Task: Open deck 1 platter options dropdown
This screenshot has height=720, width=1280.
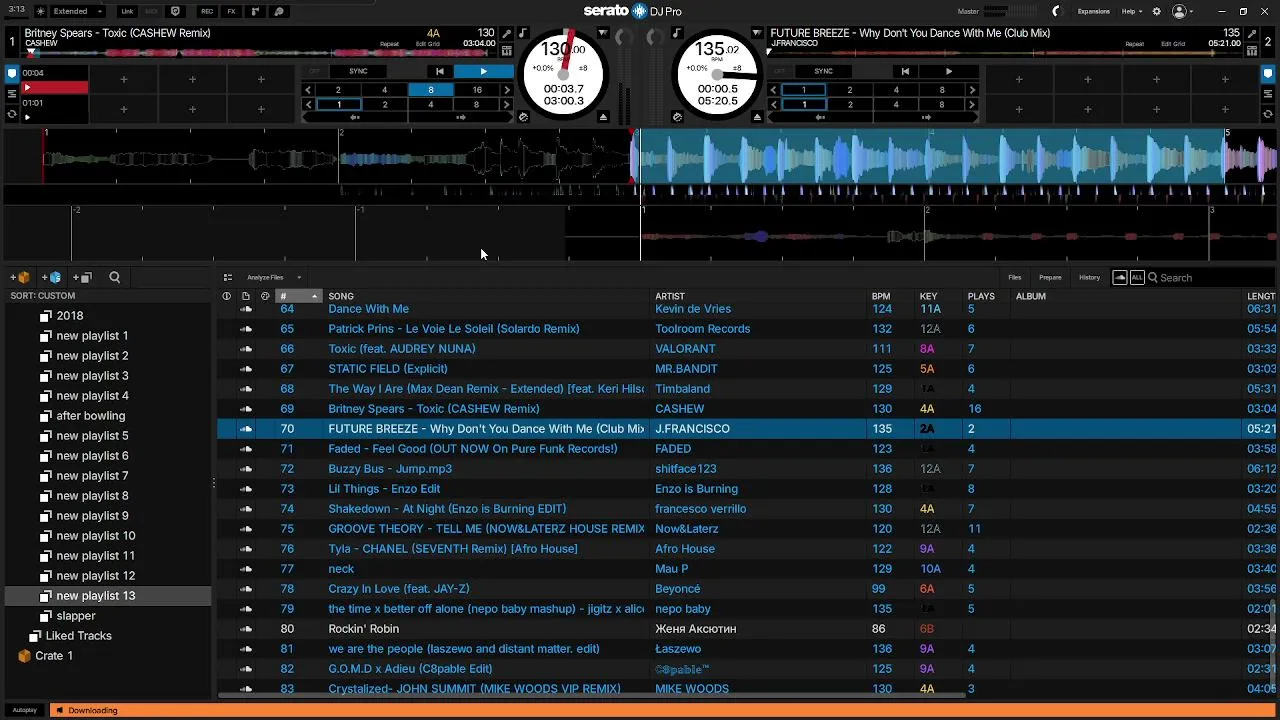Action: pyautogui.click(x=602, y=33)
